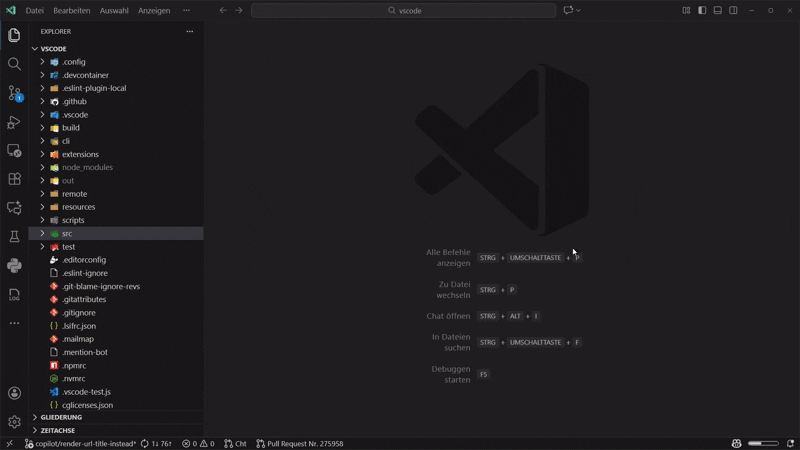Screen dimensions: 800x450
Task: Show additional activity bar views
Action: tap(14, 323)
